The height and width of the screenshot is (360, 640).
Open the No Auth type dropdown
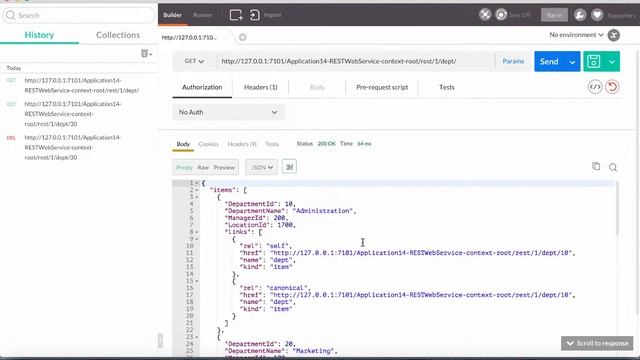pyautogui.click(x=229, y=112)
